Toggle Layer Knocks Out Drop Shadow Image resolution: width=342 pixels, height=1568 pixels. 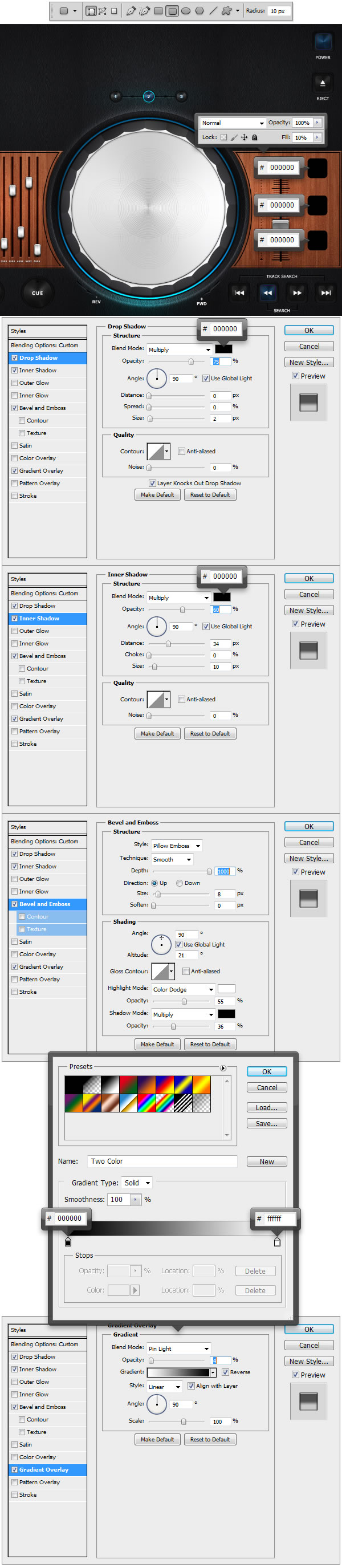[x=152, y=484]
